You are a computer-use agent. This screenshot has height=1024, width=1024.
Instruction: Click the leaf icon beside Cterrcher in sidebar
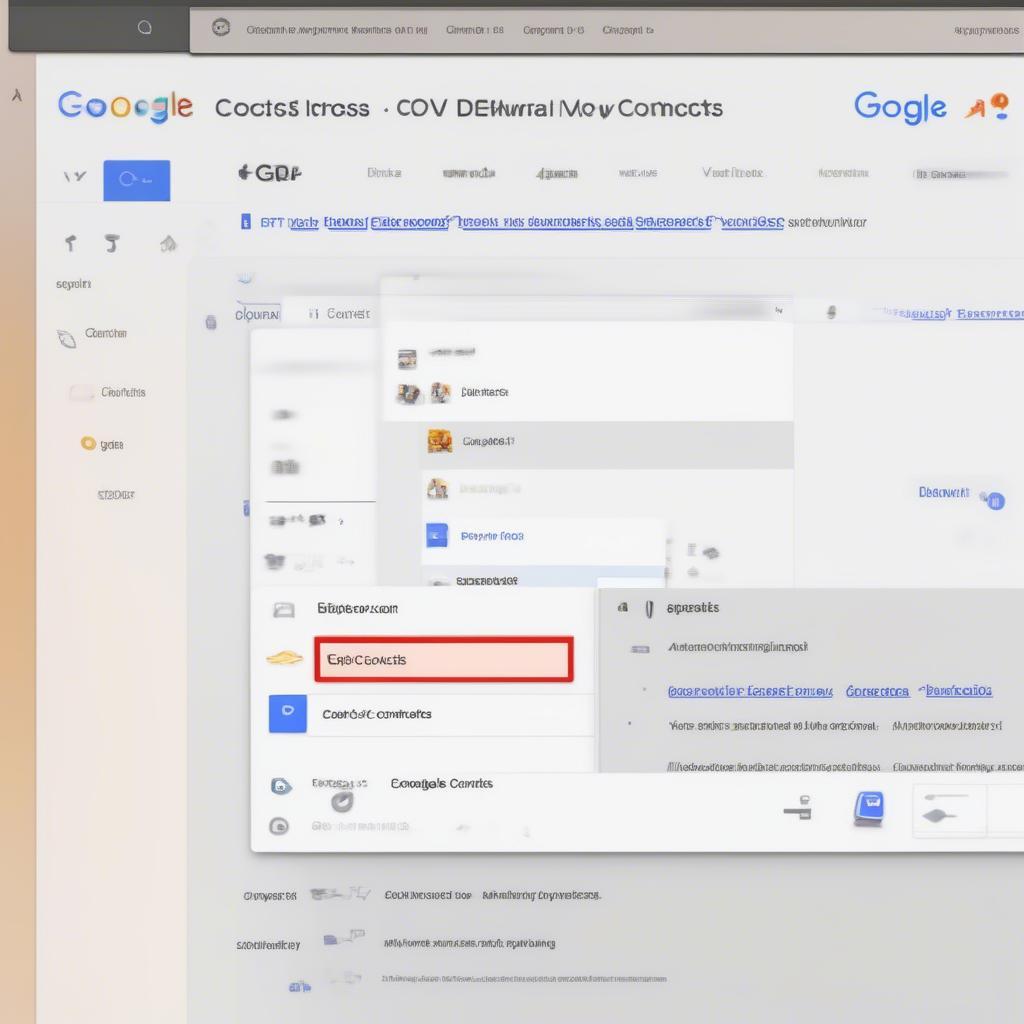coord(67,338)
